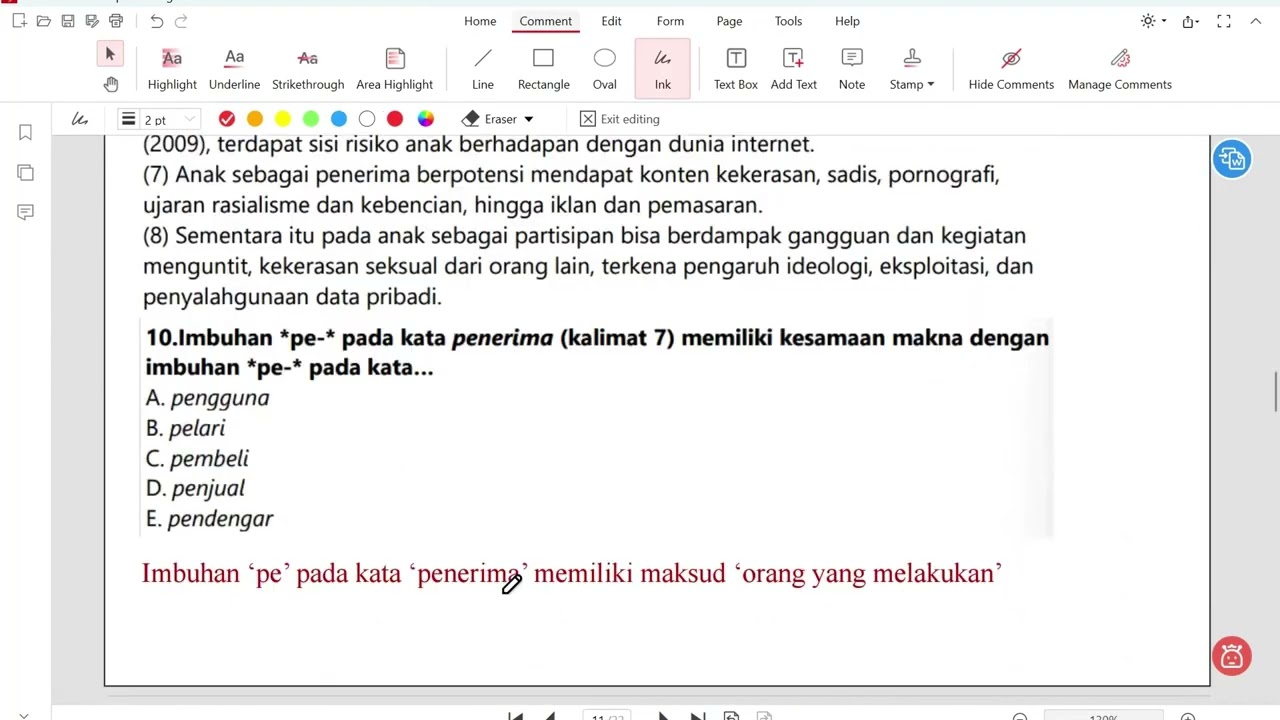Screen dimensions: 1280x720
Task: Toggle Hide Comments
Action: (1011, 70)
